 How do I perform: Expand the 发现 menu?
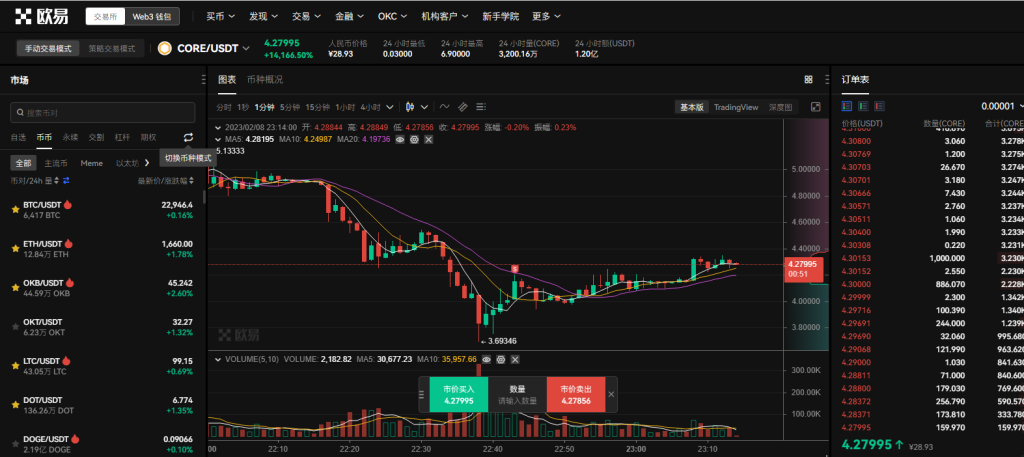coord(263,16)
